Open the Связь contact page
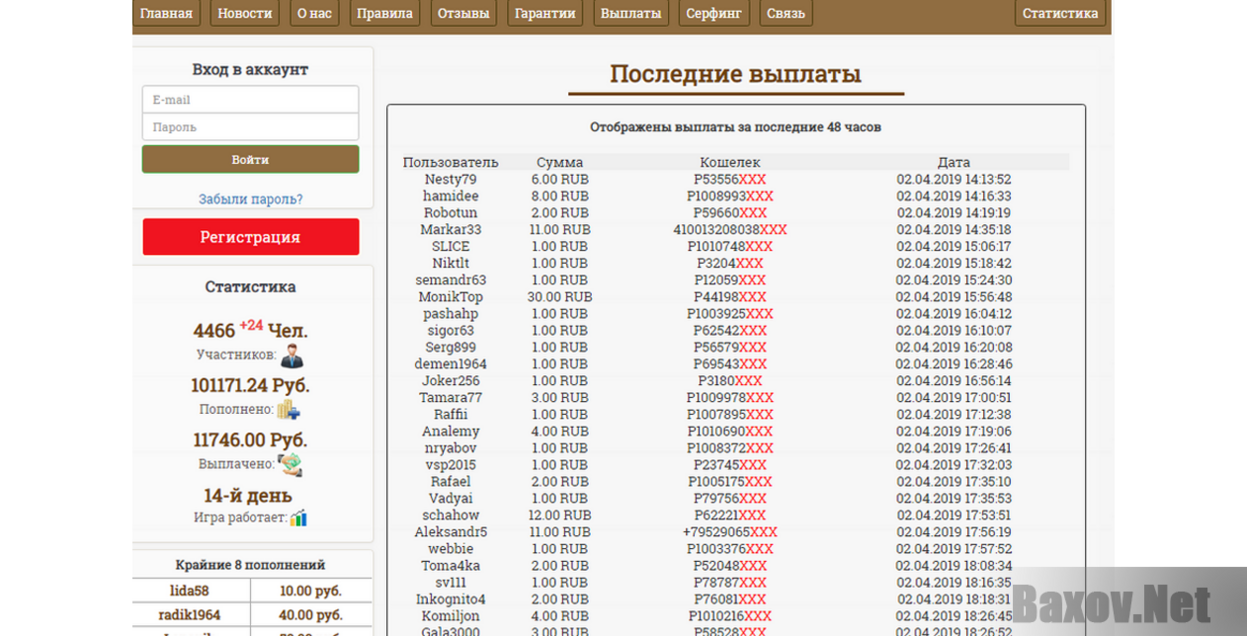The width and height of the screenshot is (1247, 636). [x=786, y=13]
